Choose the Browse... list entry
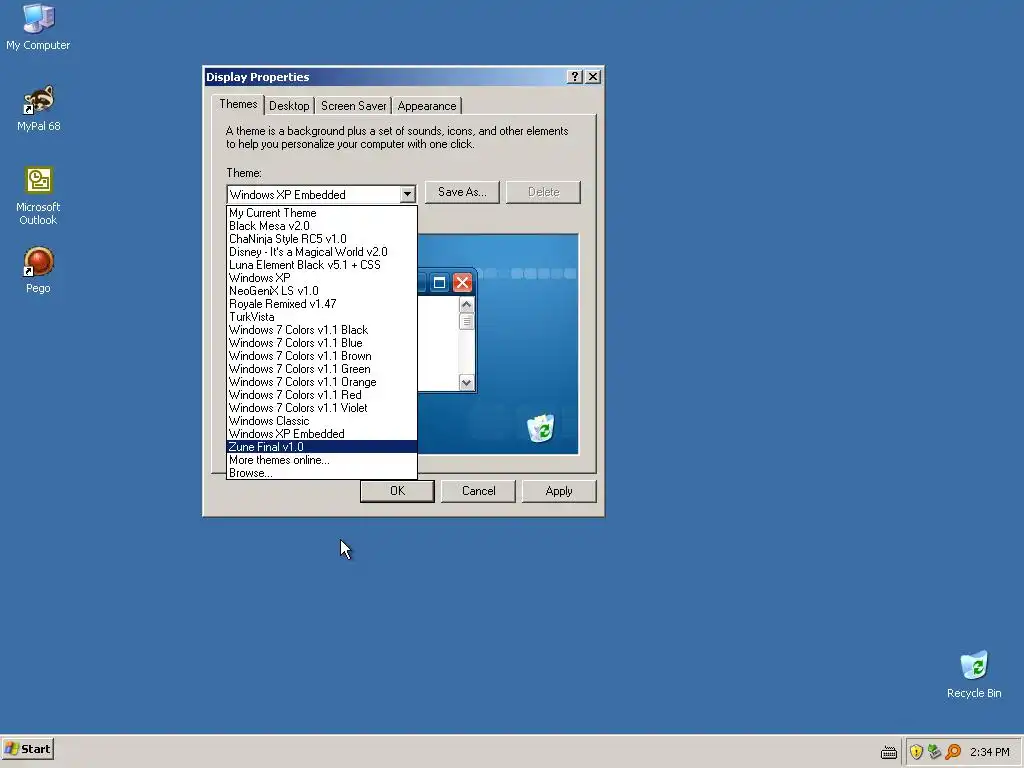The height and width of the screenshot is (768, 1024). coord(321,473)
